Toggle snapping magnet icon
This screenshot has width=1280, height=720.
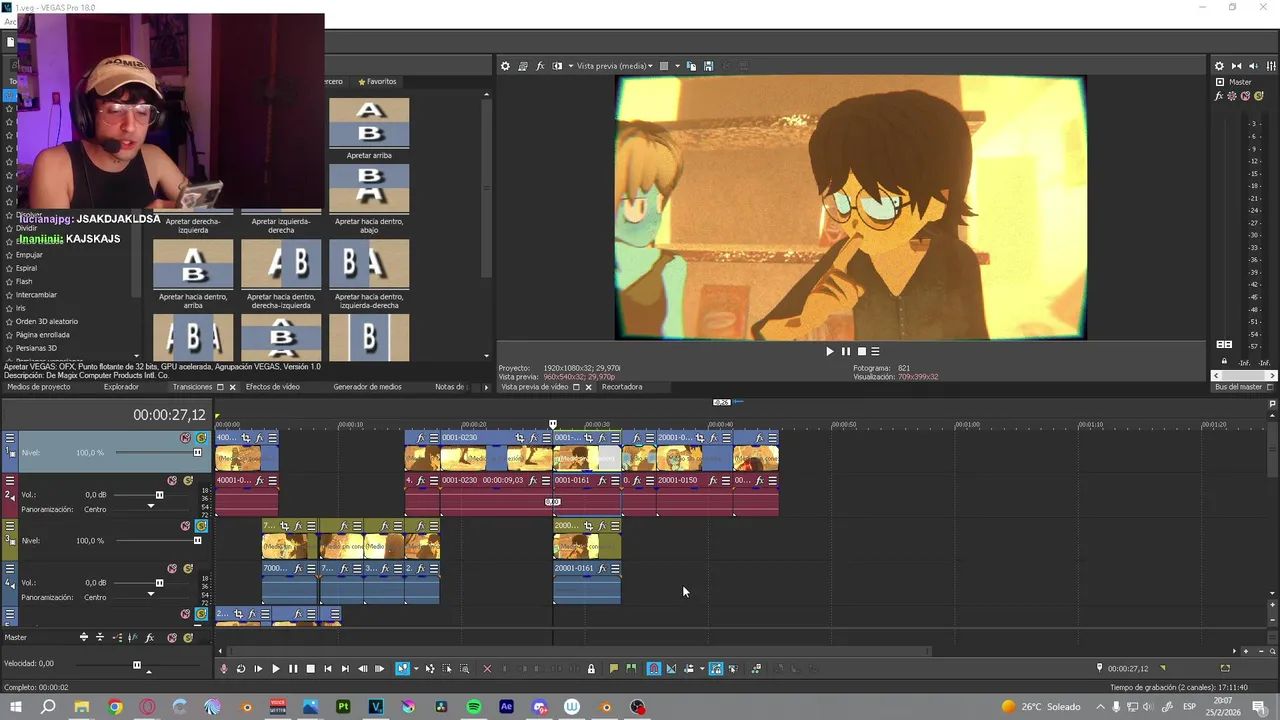pos(654,669)
